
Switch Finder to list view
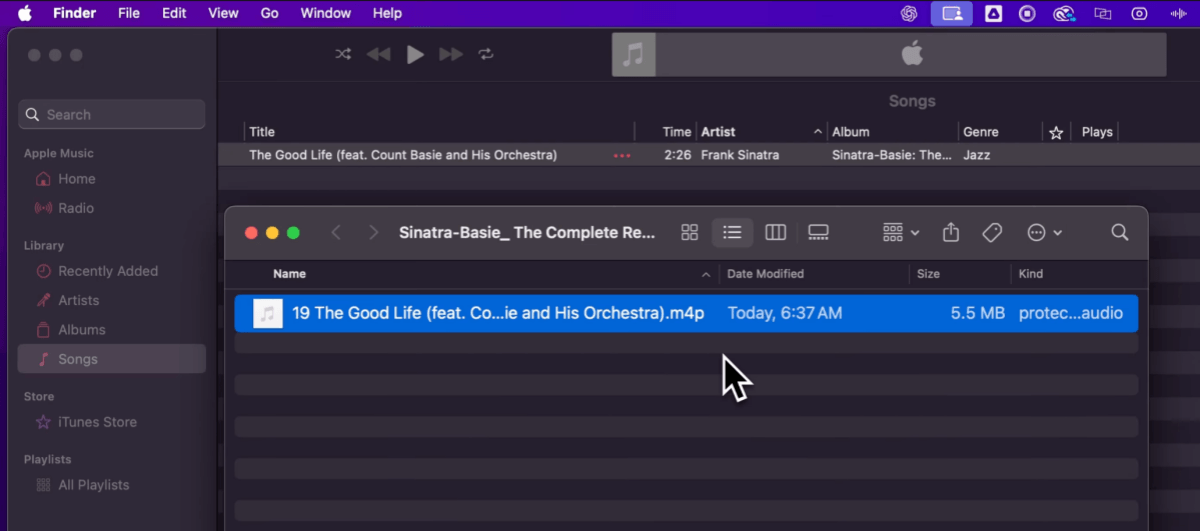732,232
